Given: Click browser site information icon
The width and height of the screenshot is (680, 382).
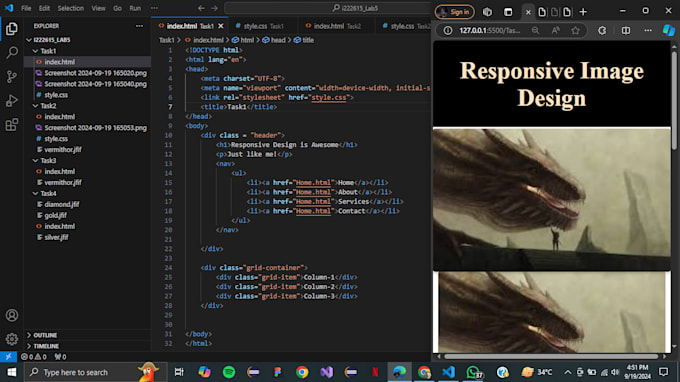Looking at the screenshot, I should pos(448,30).
